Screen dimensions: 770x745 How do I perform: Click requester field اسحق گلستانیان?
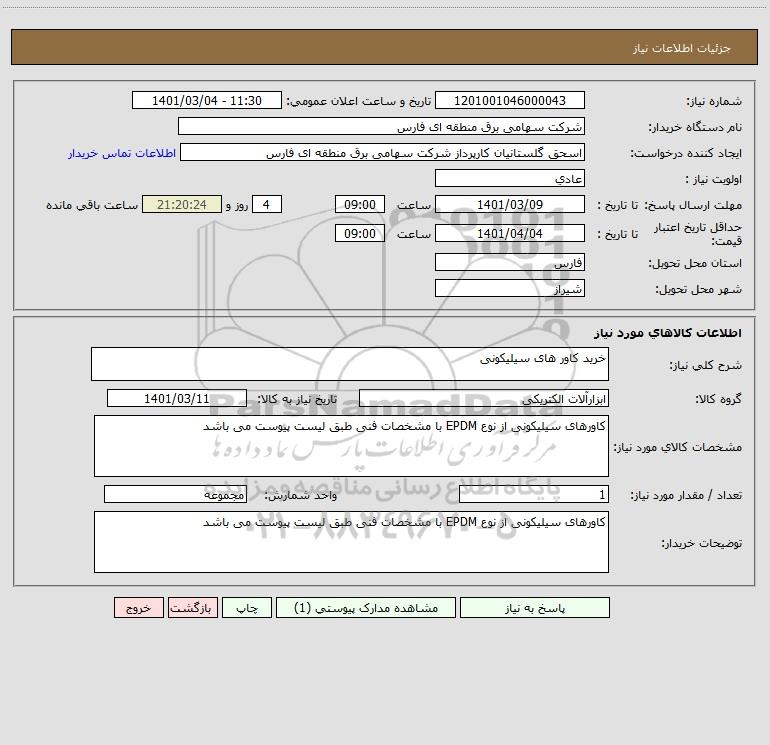(382, 152)
